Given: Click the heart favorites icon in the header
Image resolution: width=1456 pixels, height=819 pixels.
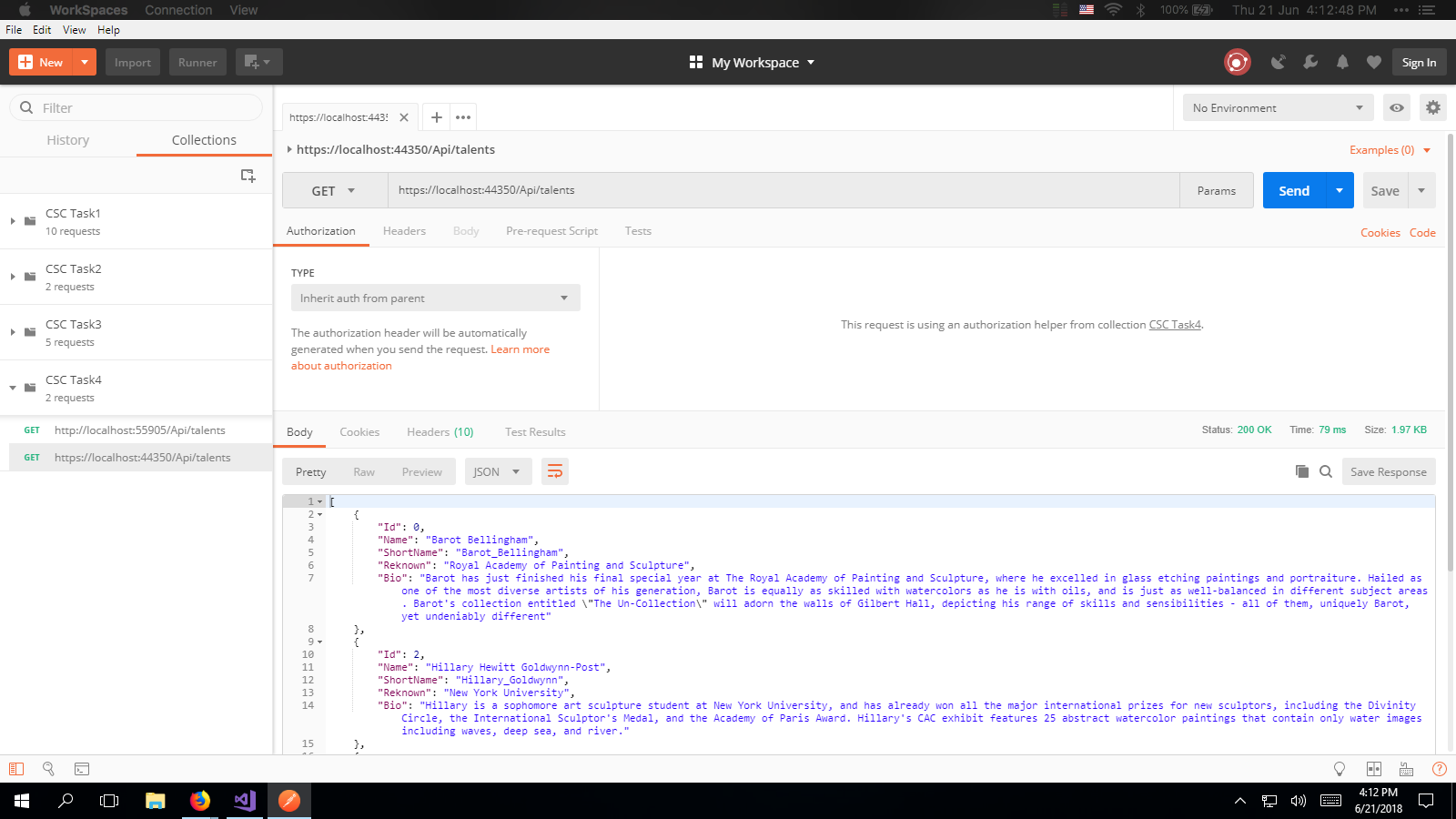Looking at the screenshot, I should click(1373, 62).
